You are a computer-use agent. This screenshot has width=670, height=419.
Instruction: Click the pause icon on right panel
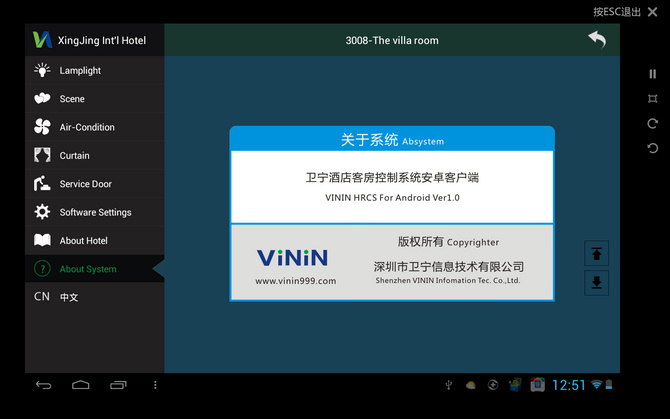pyautogui.click(x=652, y=74)
